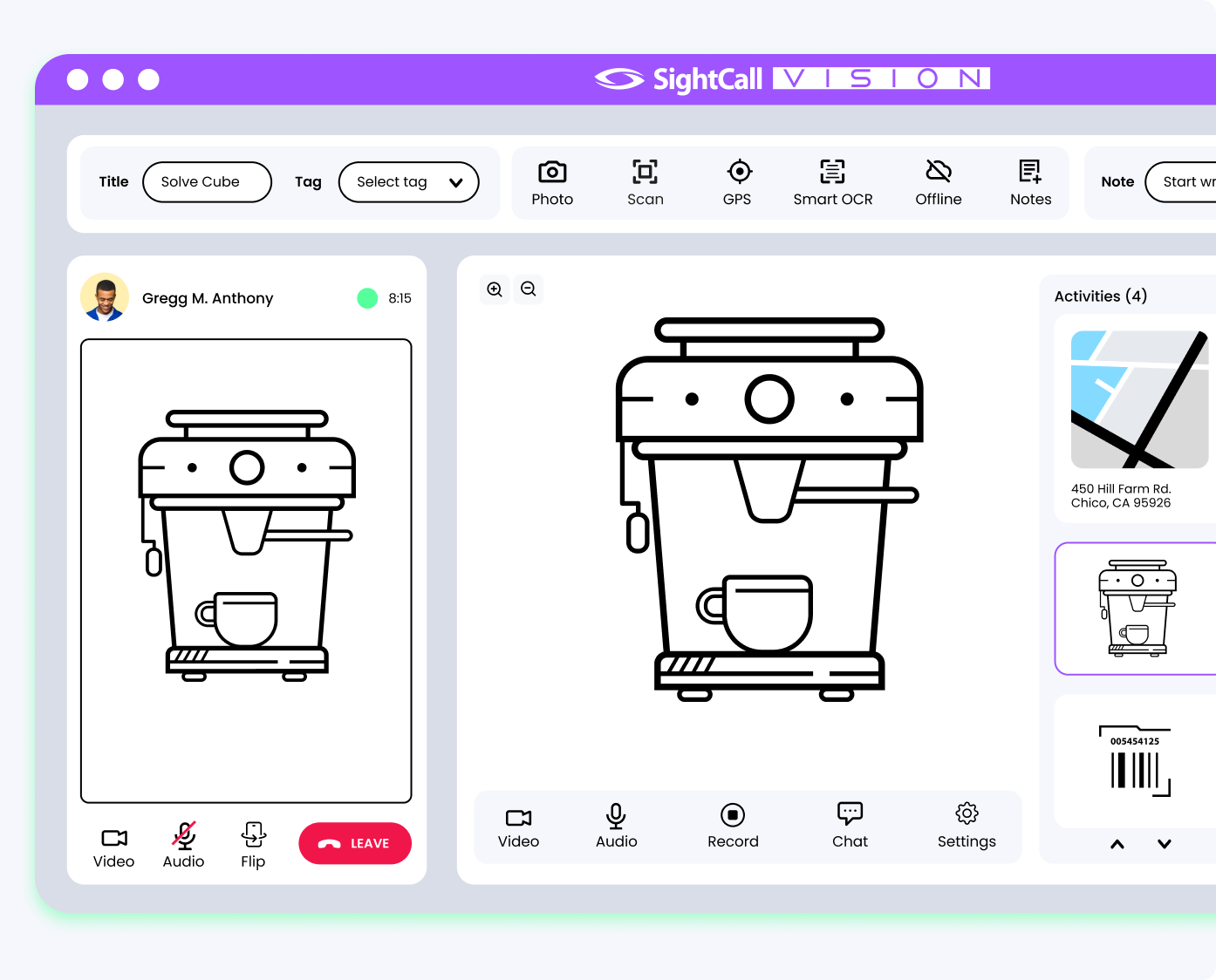
Task: Toggle Video in the caller panel
Action: (x=114, y=847)
